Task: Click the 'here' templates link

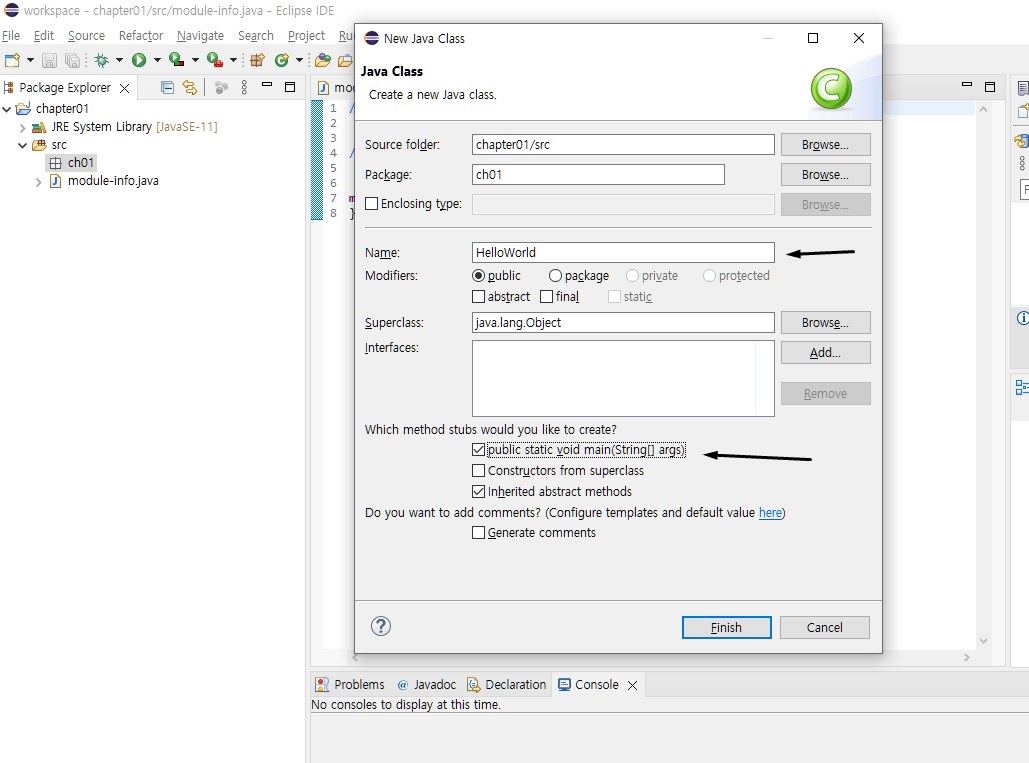Action: point(770,512)
